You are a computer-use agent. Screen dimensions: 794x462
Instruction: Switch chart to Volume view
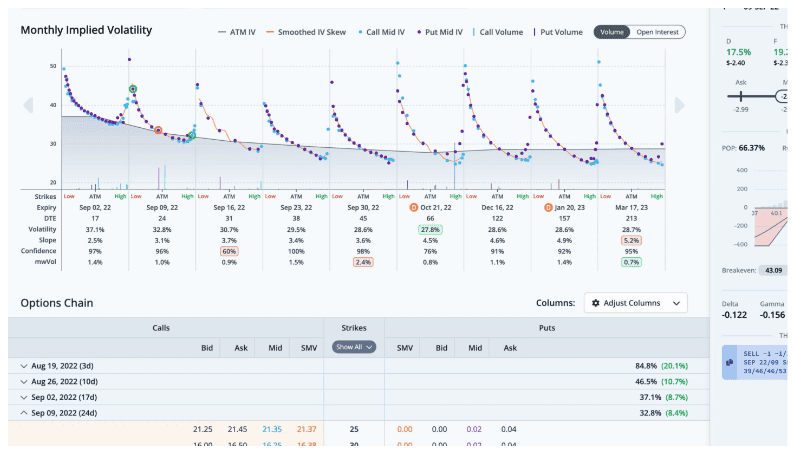tap(612, 32)
